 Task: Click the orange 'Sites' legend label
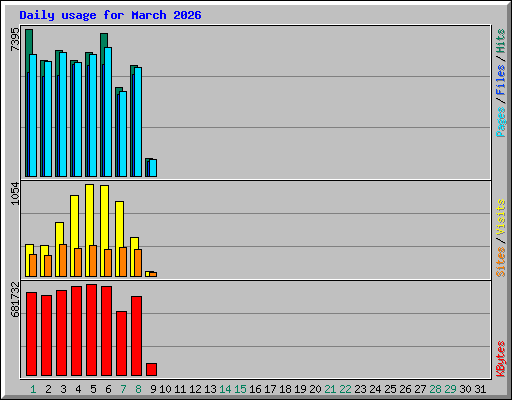click(501, 262)
